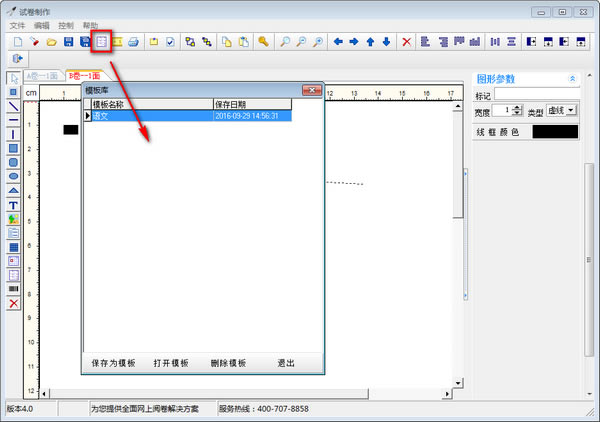Collapse the 图形参数 panel
Image resolution: width=600 pixels, height=422 pixels.
coord(572,78)
